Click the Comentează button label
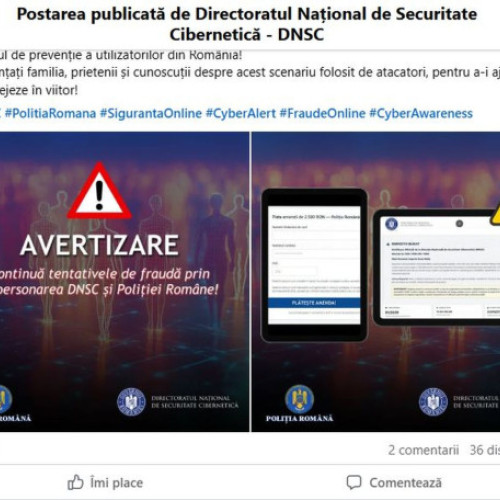 tap(405, 483)
